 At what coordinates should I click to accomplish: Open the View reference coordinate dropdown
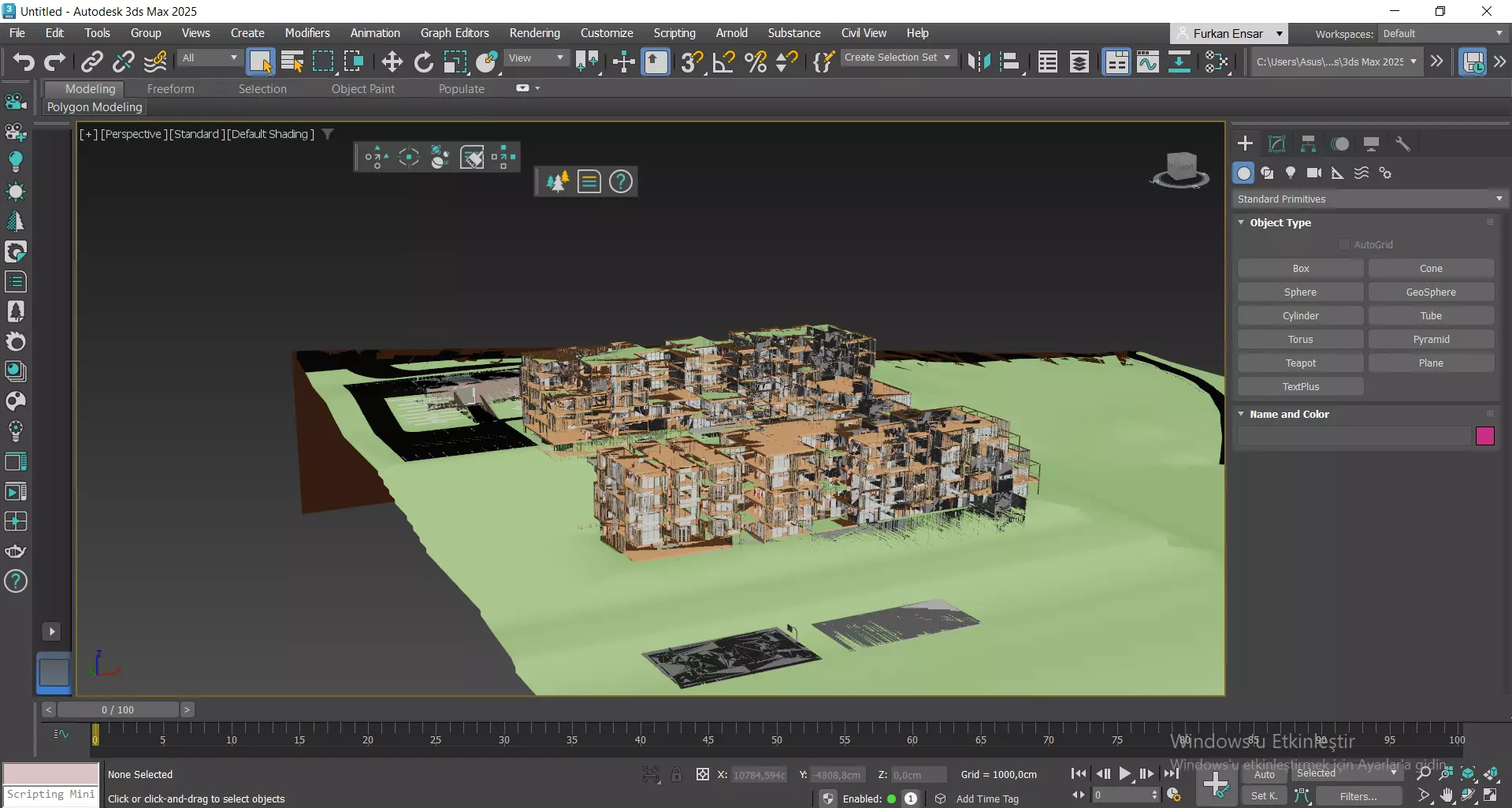pyautogui.click(x=536, y=58)
